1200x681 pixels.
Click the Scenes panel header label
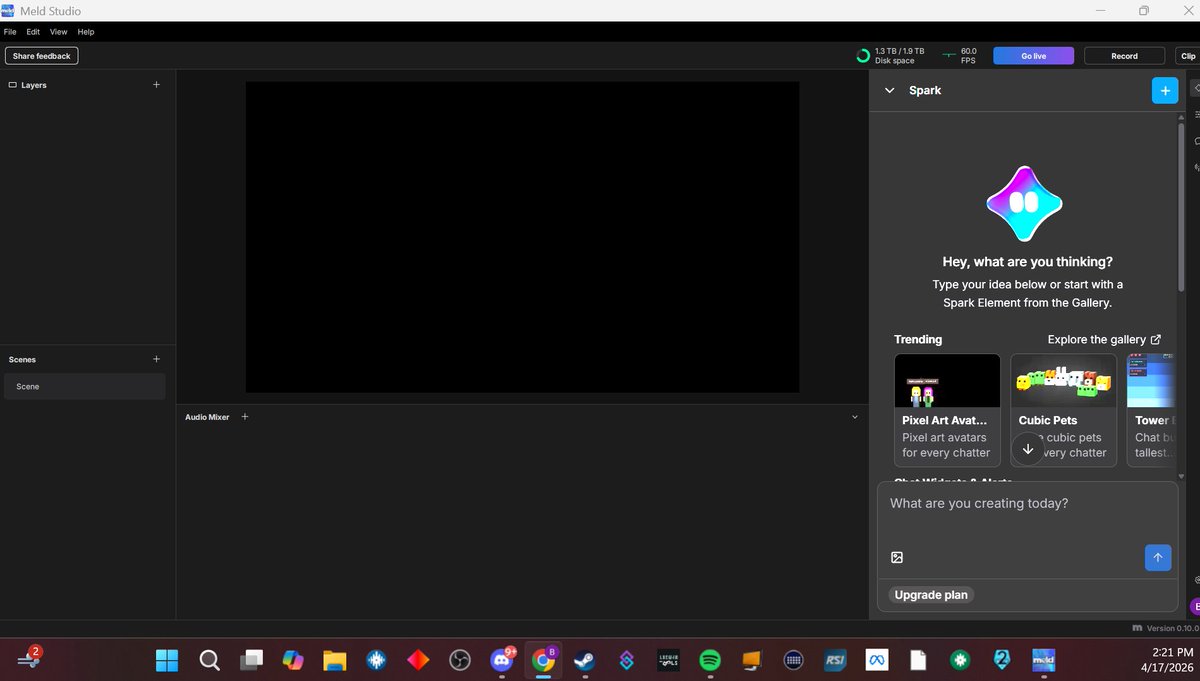click(22, 359)
